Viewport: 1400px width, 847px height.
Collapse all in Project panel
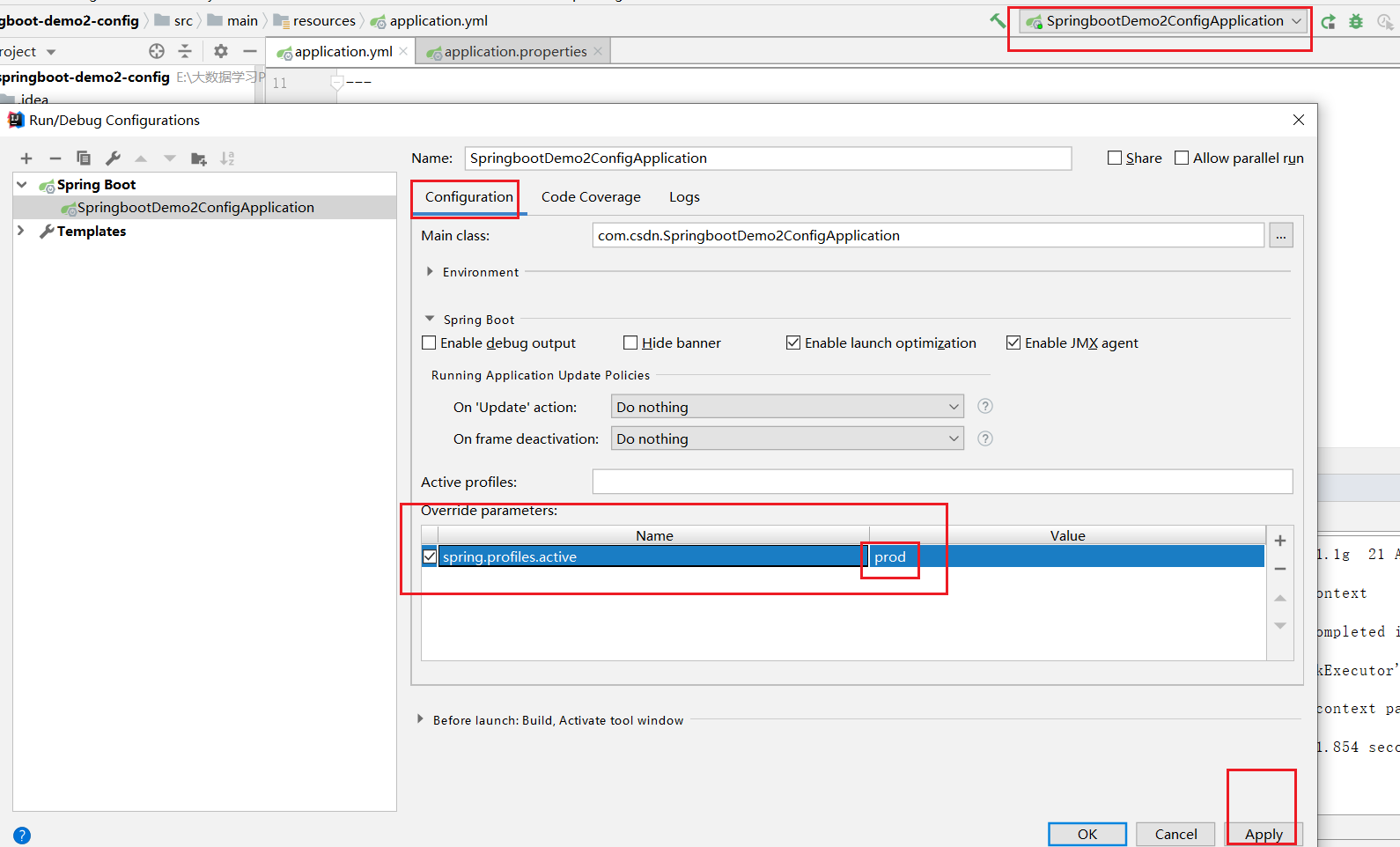tap(185, 51)
